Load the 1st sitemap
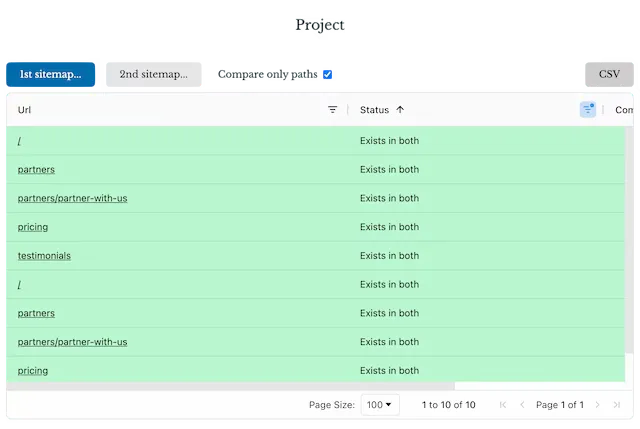 tap(51, 74)
